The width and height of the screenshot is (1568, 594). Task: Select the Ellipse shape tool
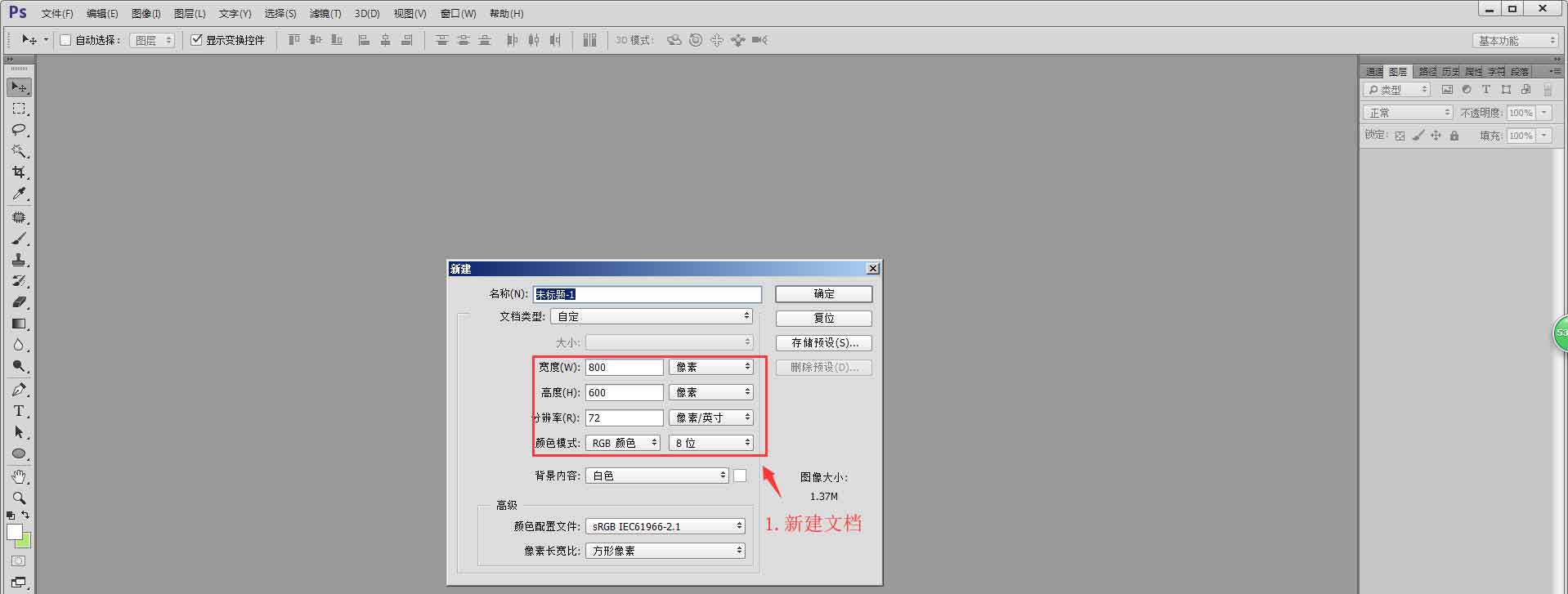19,453
